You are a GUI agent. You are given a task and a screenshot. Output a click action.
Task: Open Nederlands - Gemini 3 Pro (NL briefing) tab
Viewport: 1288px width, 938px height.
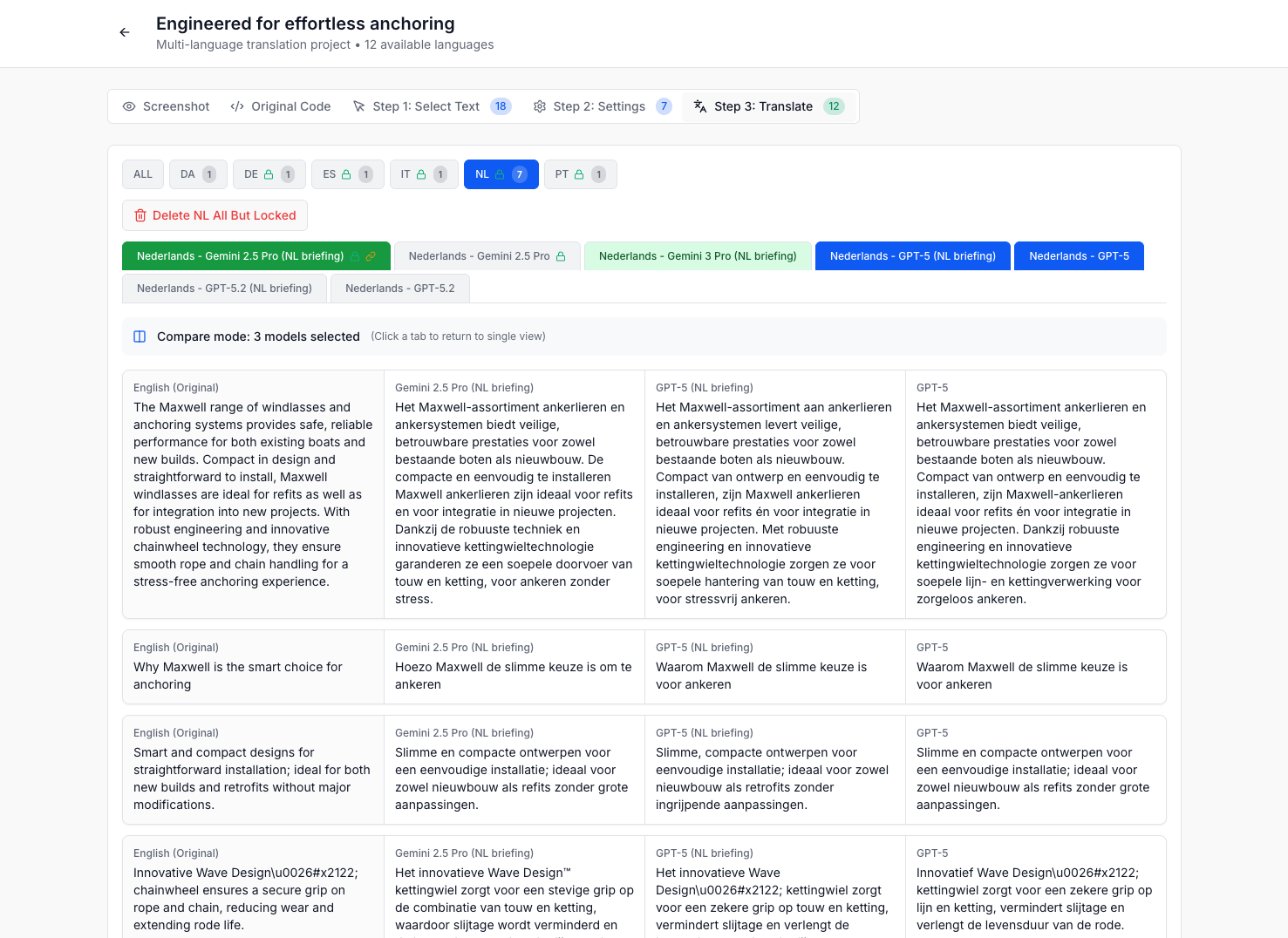click(x=698, y=256)
